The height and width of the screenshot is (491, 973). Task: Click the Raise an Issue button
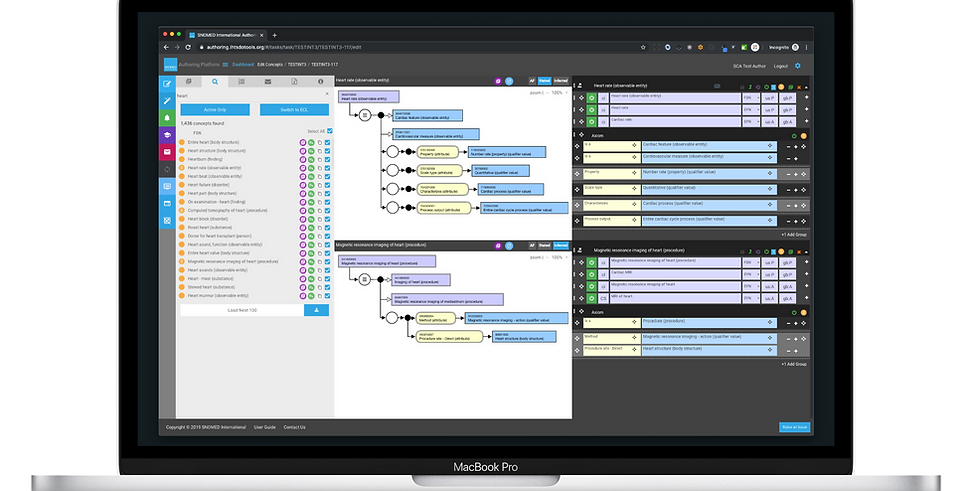click(794, 427)
